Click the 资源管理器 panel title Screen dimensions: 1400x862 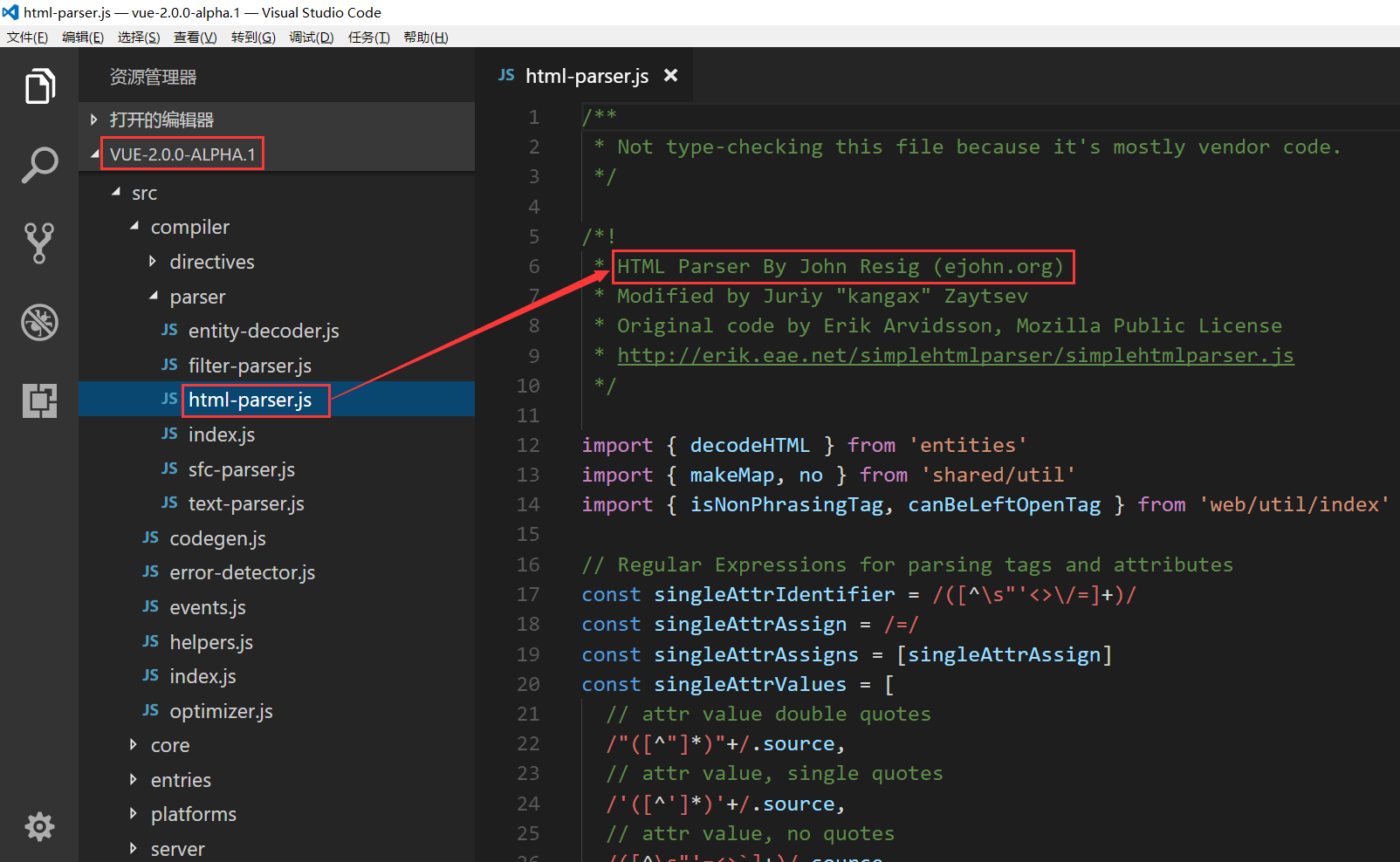pos(153,77)
